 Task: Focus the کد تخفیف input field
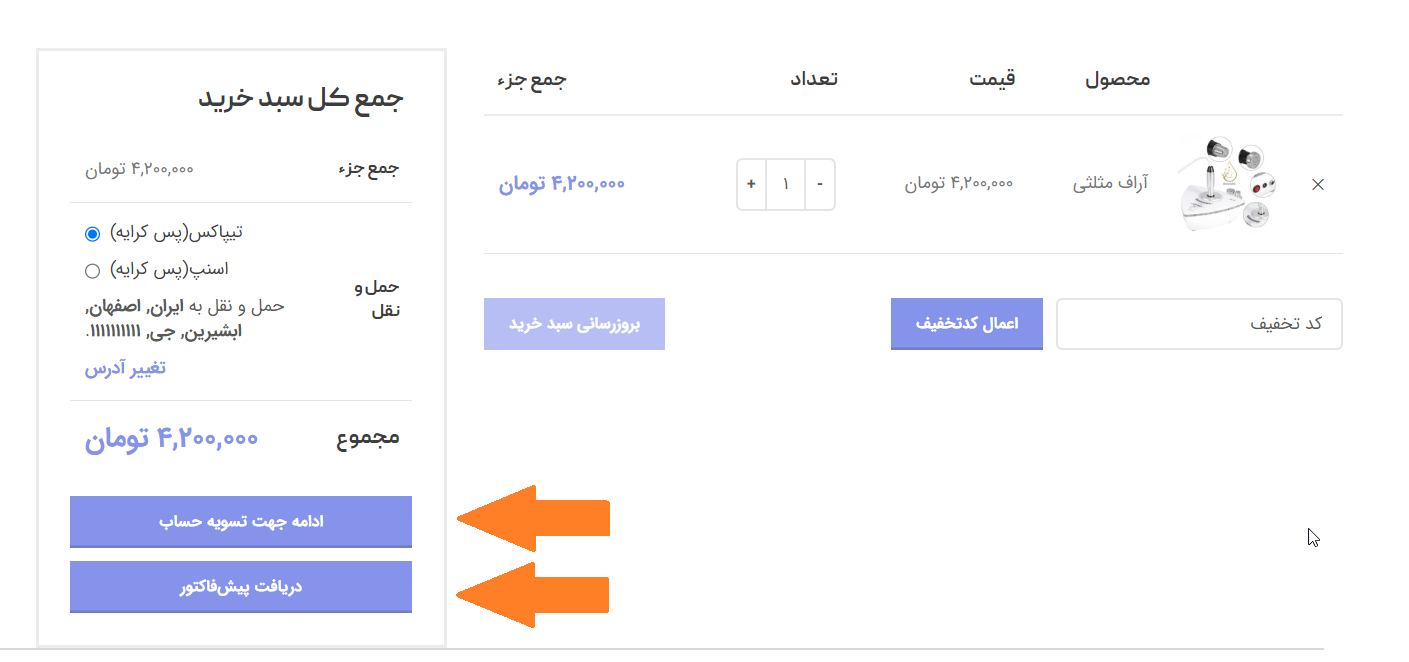(1199, 324)
